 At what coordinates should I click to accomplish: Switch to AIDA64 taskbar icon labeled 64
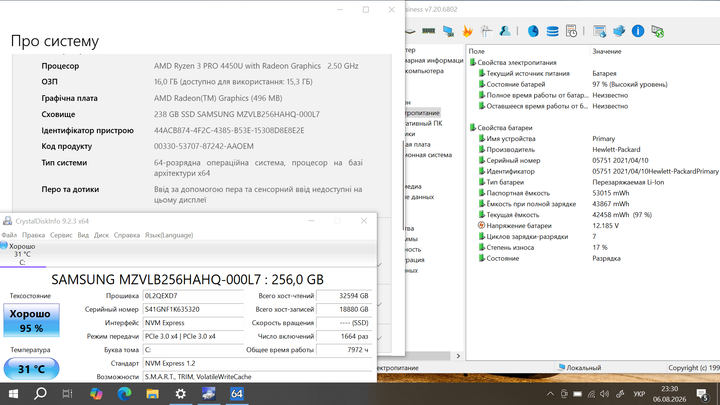(236, 394)
